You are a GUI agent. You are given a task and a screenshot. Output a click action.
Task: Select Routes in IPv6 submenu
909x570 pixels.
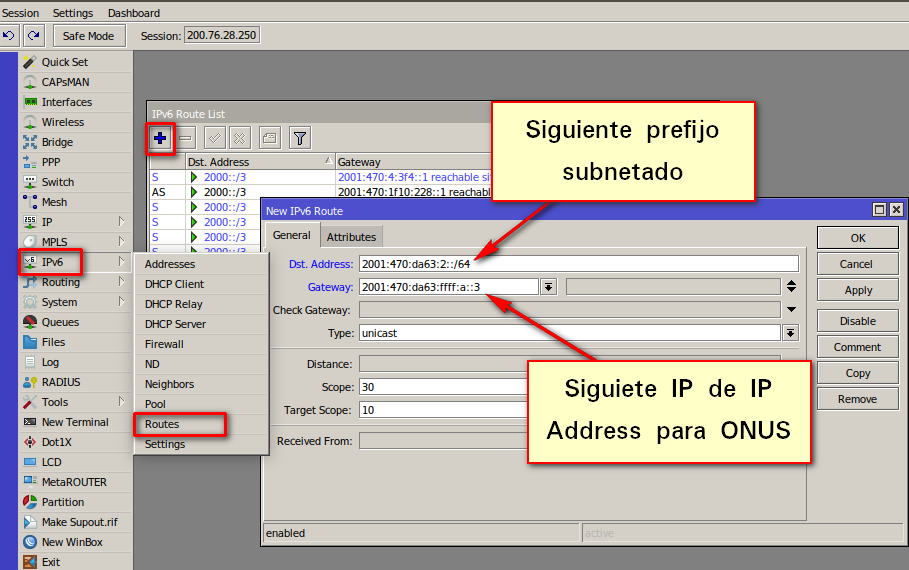pos(162,424)
